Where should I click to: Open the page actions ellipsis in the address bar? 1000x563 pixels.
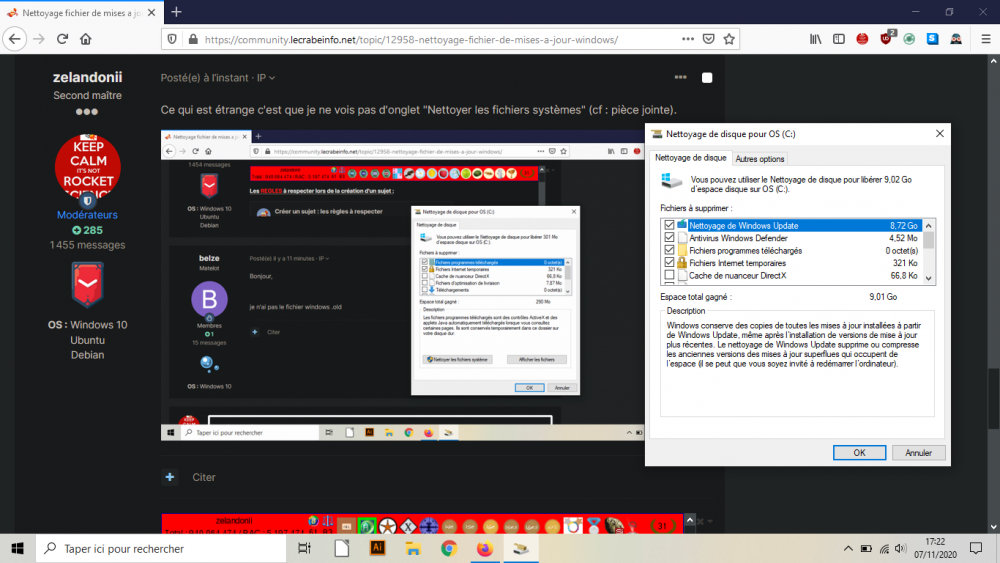685,40
